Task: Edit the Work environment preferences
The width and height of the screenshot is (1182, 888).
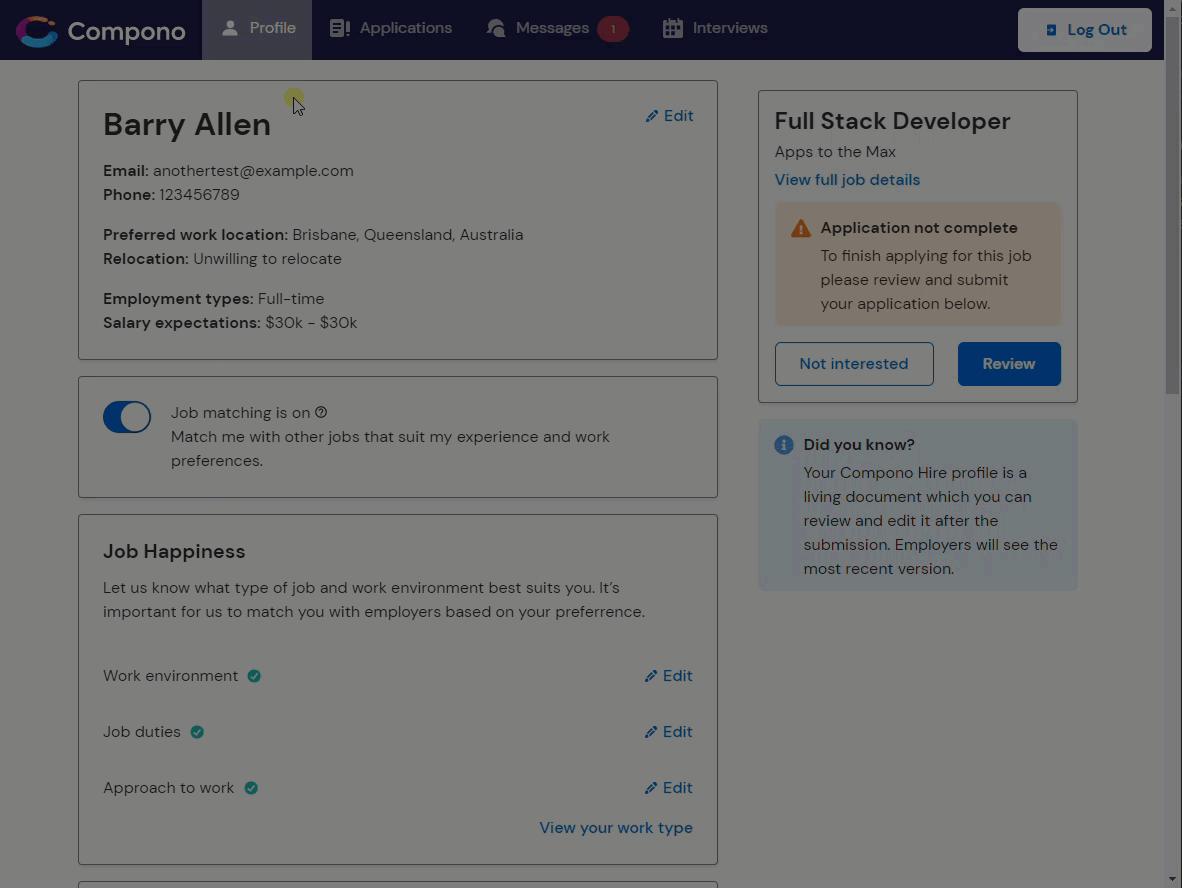Action: point(669,676)
